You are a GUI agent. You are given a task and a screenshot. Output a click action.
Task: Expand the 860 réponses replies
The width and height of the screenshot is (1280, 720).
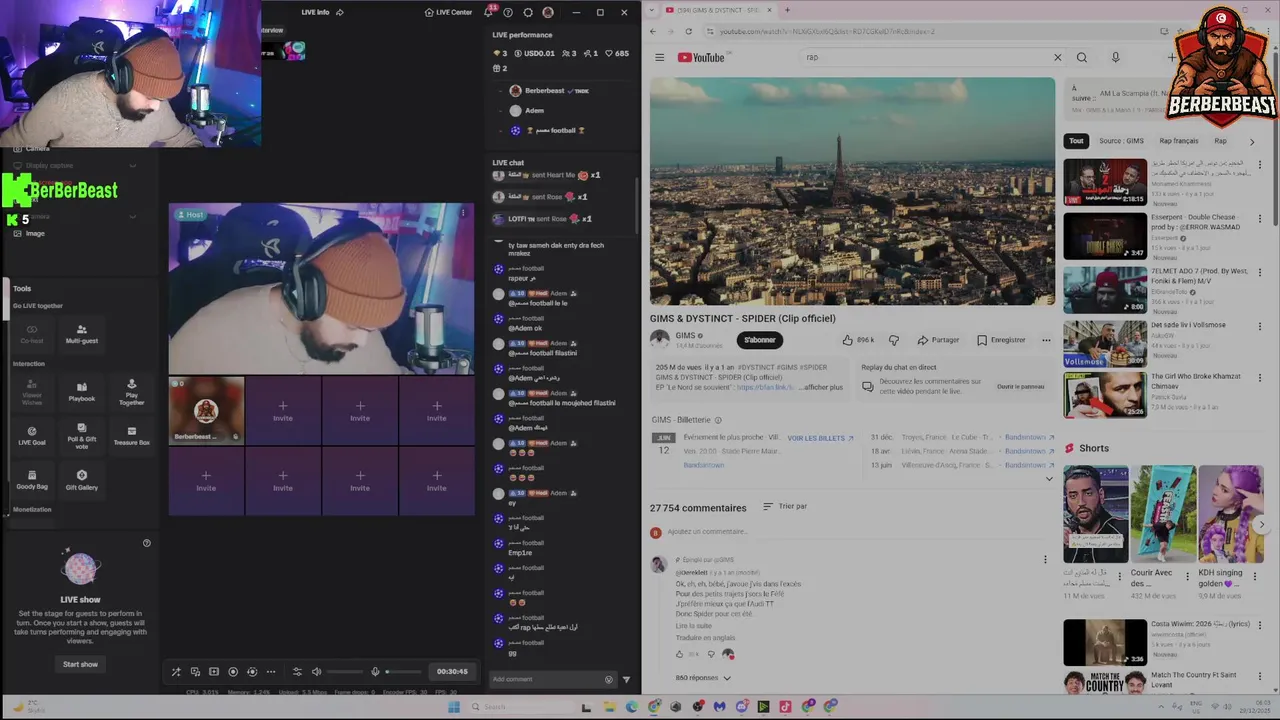703,678
